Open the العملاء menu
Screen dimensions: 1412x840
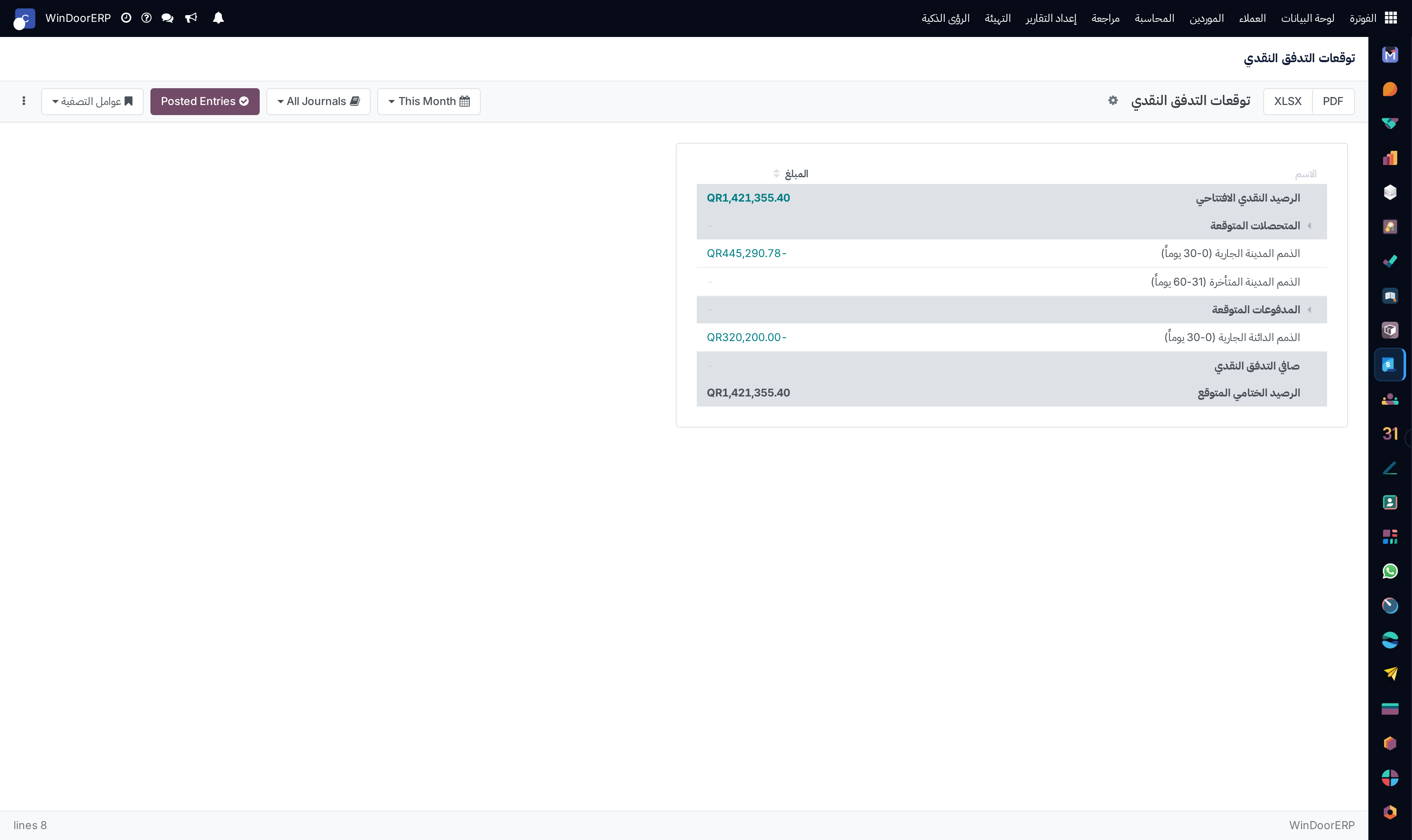(1252, 18)
